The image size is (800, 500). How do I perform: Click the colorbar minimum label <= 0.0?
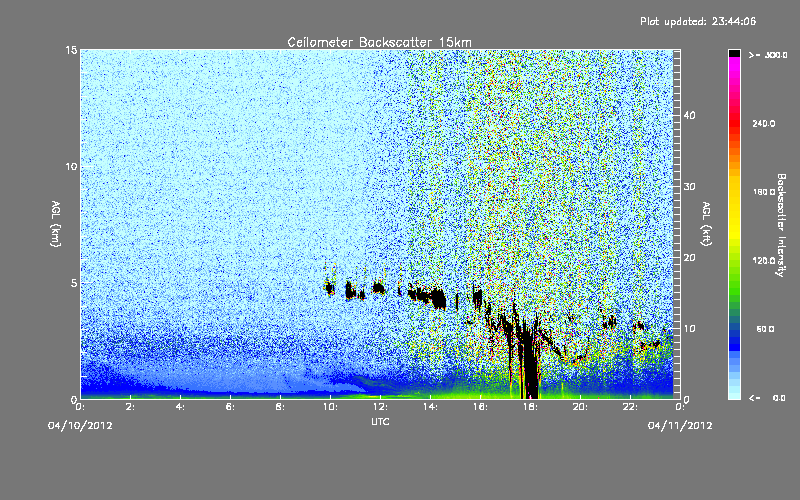(x=767, y=398)
